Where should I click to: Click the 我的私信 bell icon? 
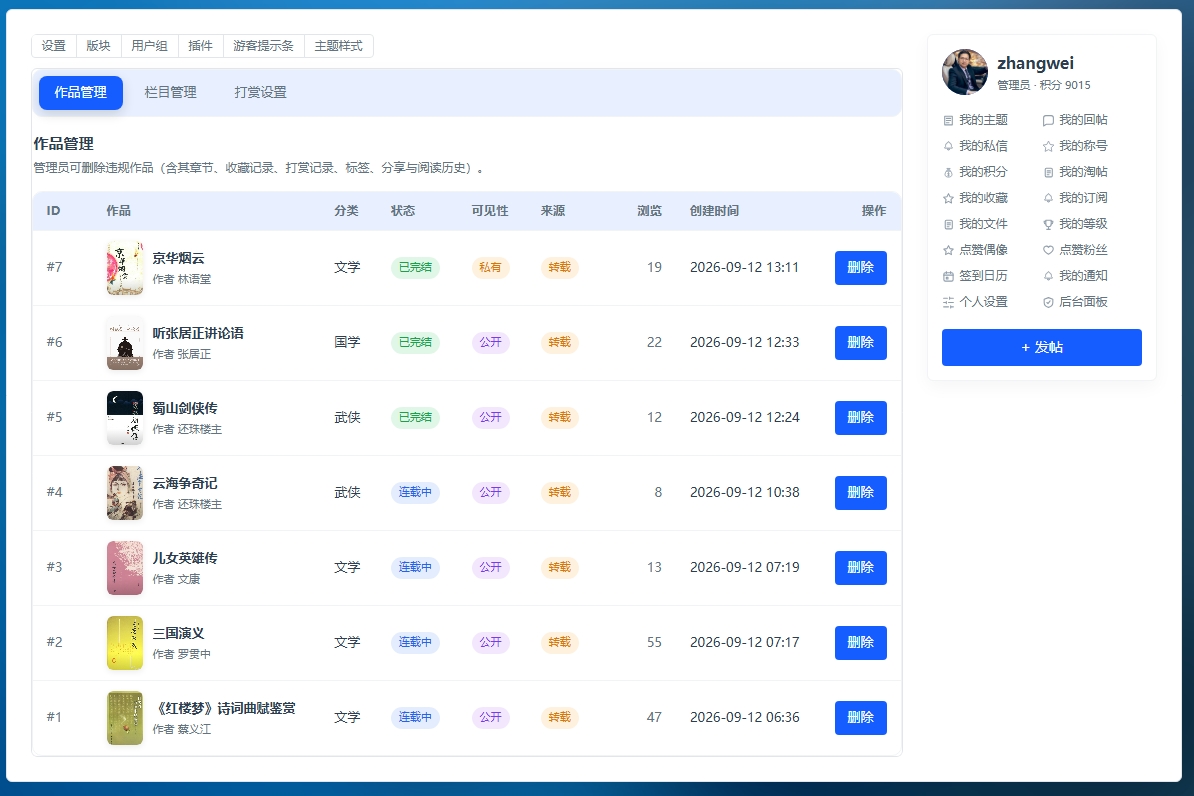click(948, 146)
